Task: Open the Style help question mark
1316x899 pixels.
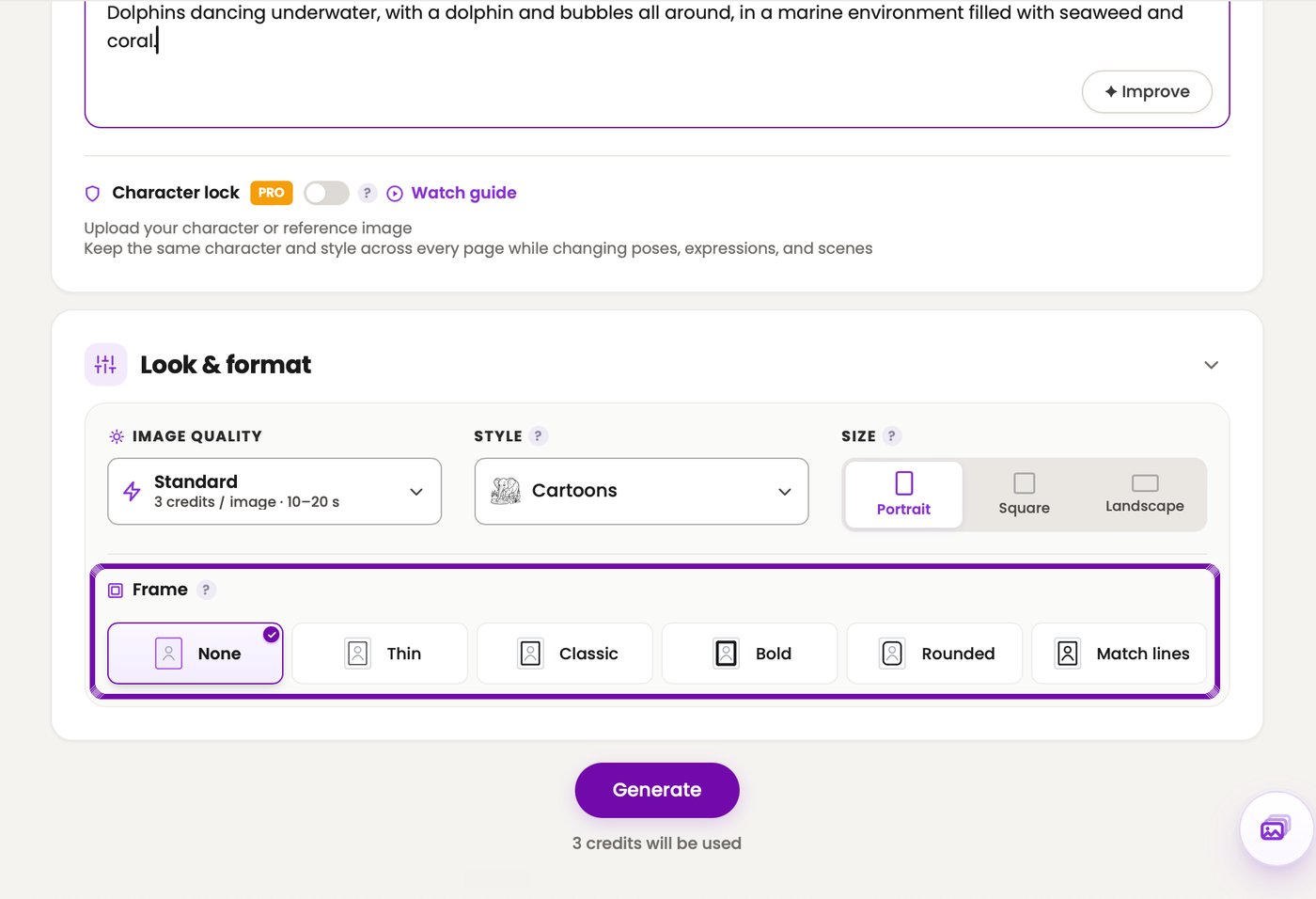Action: pos(538,436)
